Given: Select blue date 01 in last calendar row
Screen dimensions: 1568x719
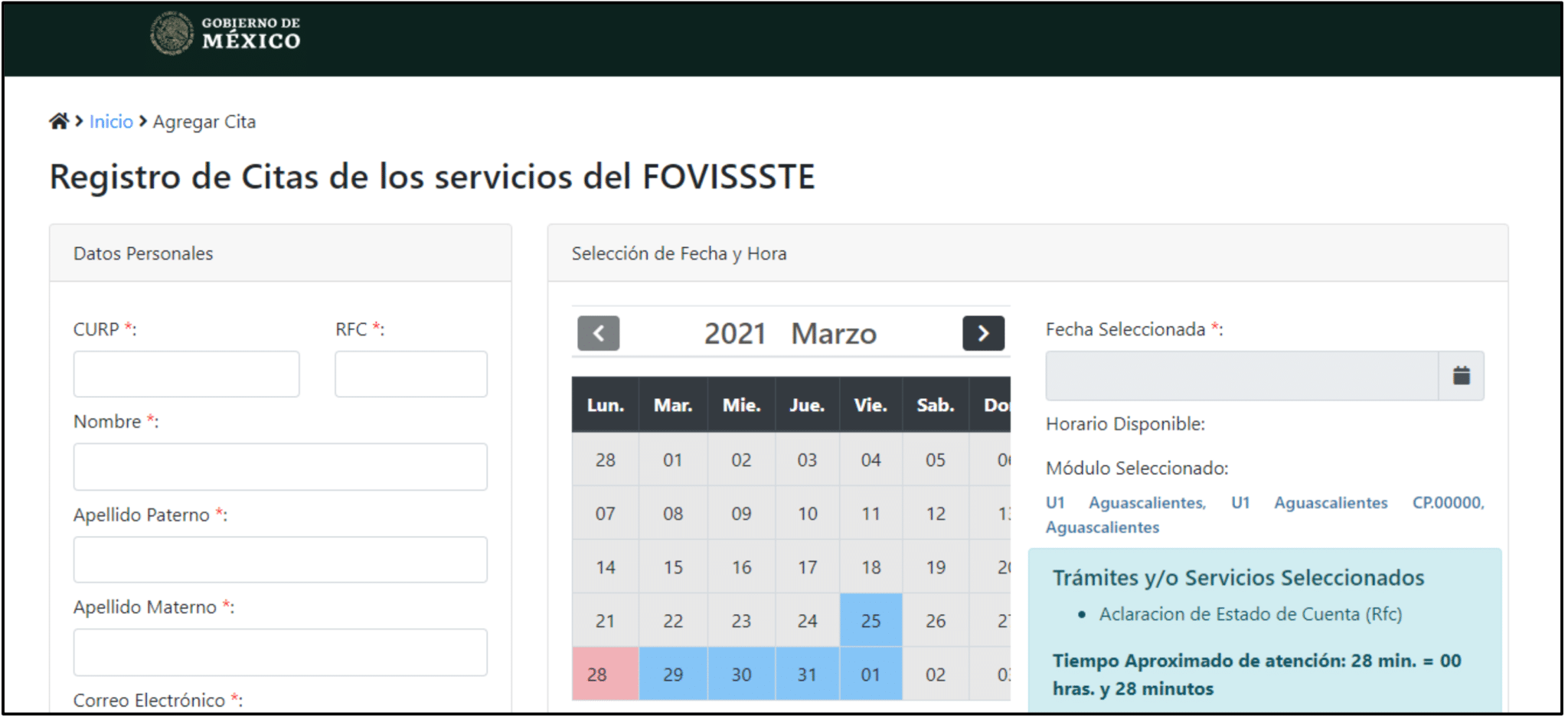Looking at the screenshot, I should point(871,674).
